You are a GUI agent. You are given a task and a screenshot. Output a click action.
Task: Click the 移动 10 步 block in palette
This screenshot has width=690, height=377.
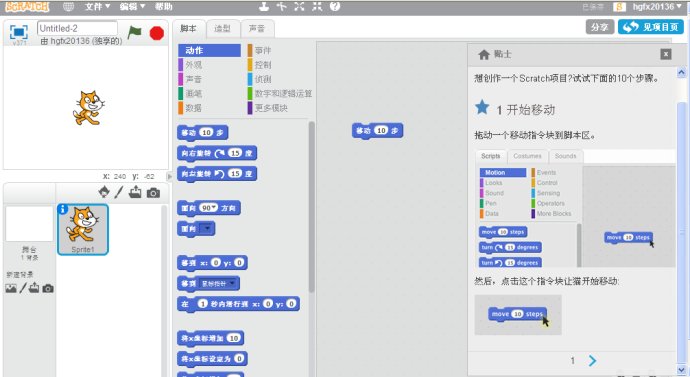coord(202,132)
